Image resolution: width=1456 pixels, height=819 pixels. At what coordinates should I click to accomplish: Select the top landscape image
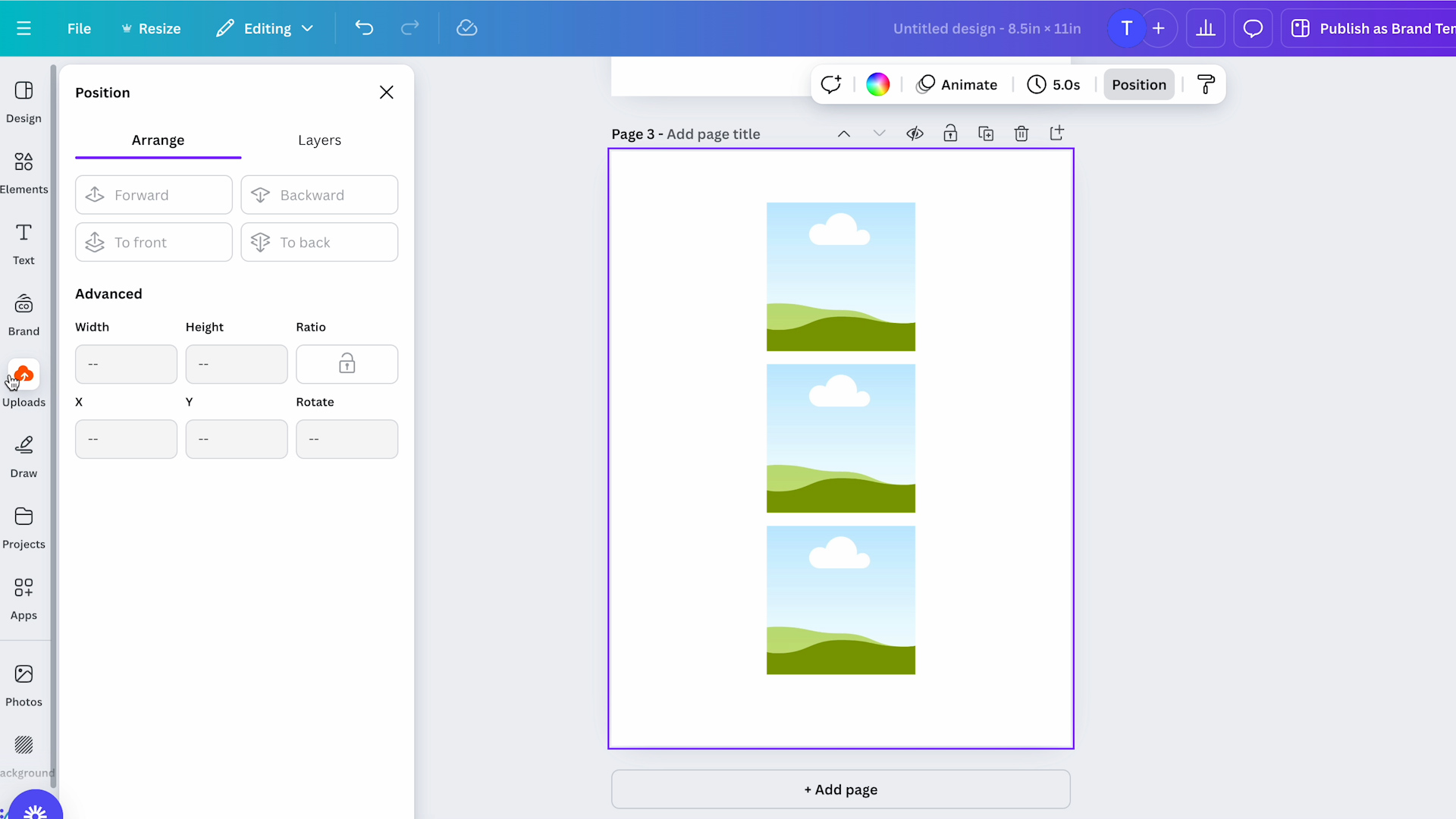tap(841, 277)
